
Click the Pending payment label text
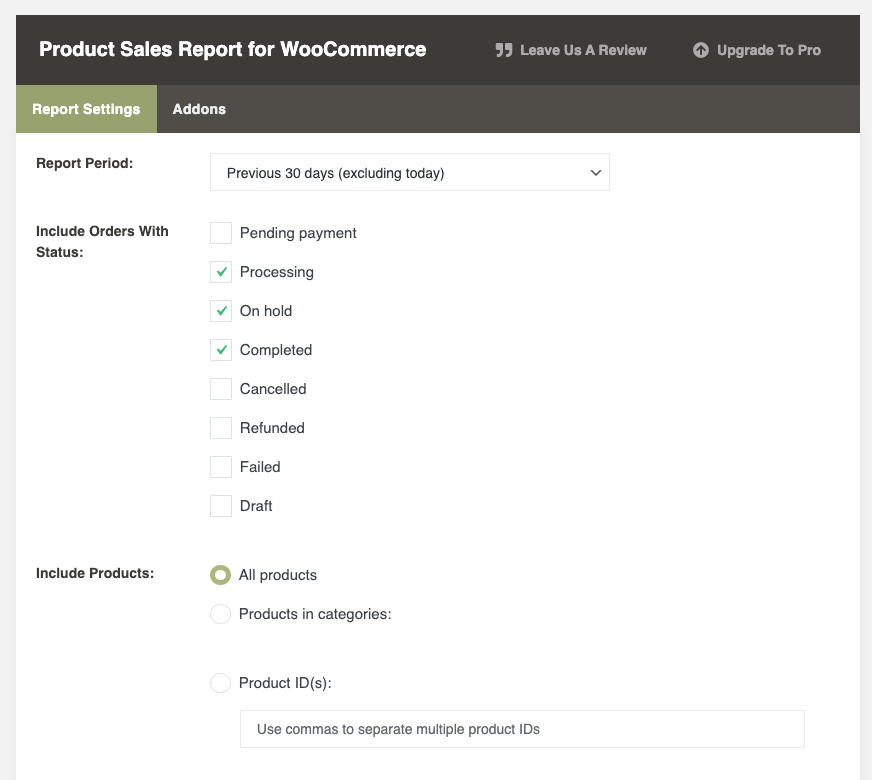tap(298, 233)
